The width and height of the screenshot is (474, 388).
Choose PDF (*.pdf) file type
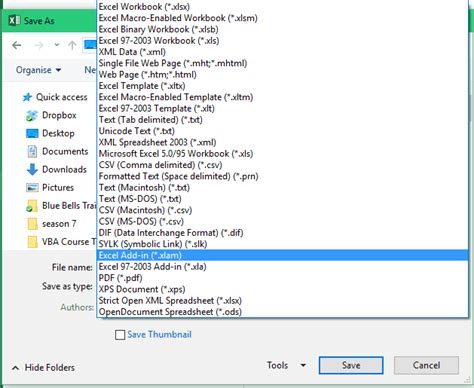click(x=282, y=278)
